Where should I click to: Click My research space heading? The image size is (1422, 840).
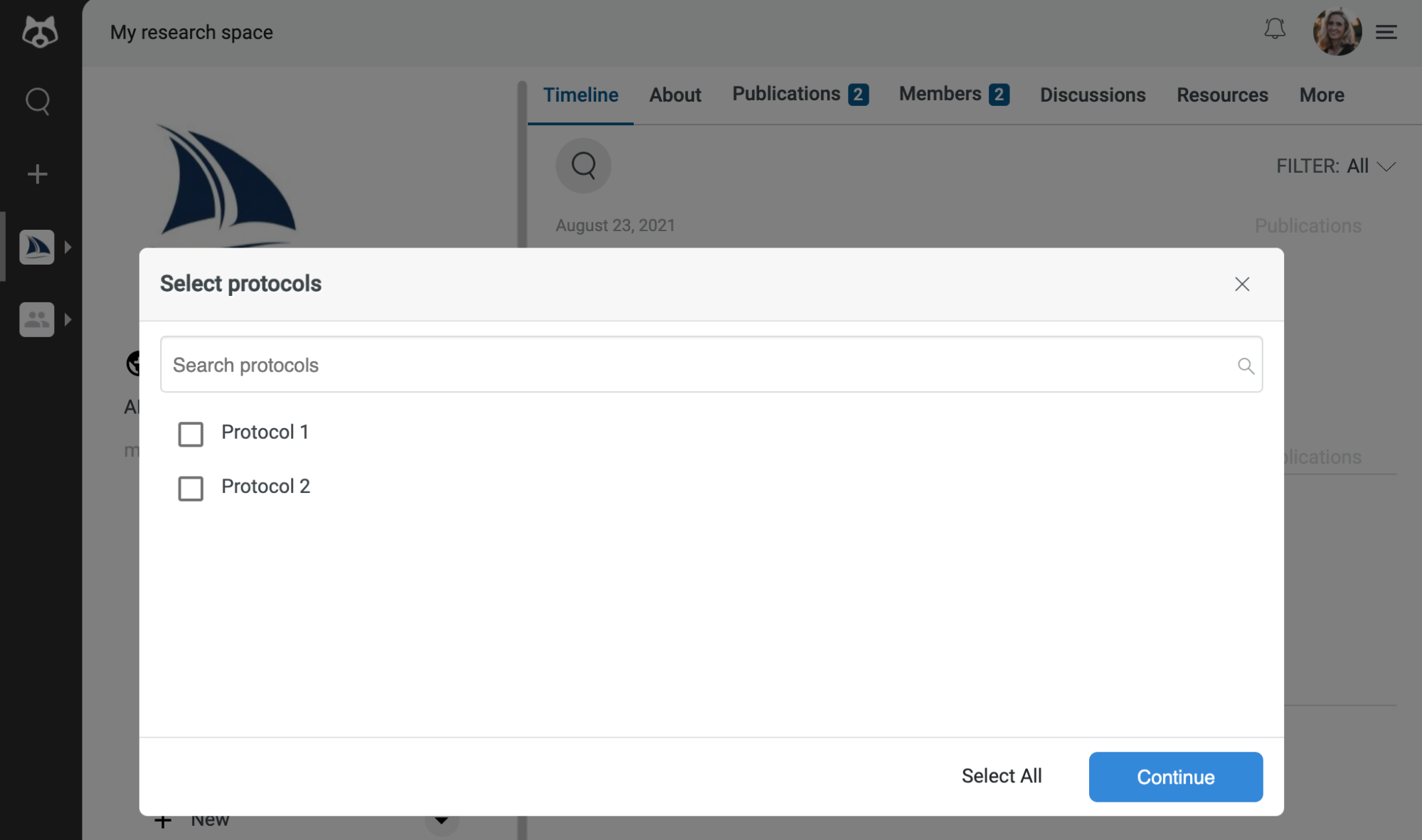[x=191, y=32]
